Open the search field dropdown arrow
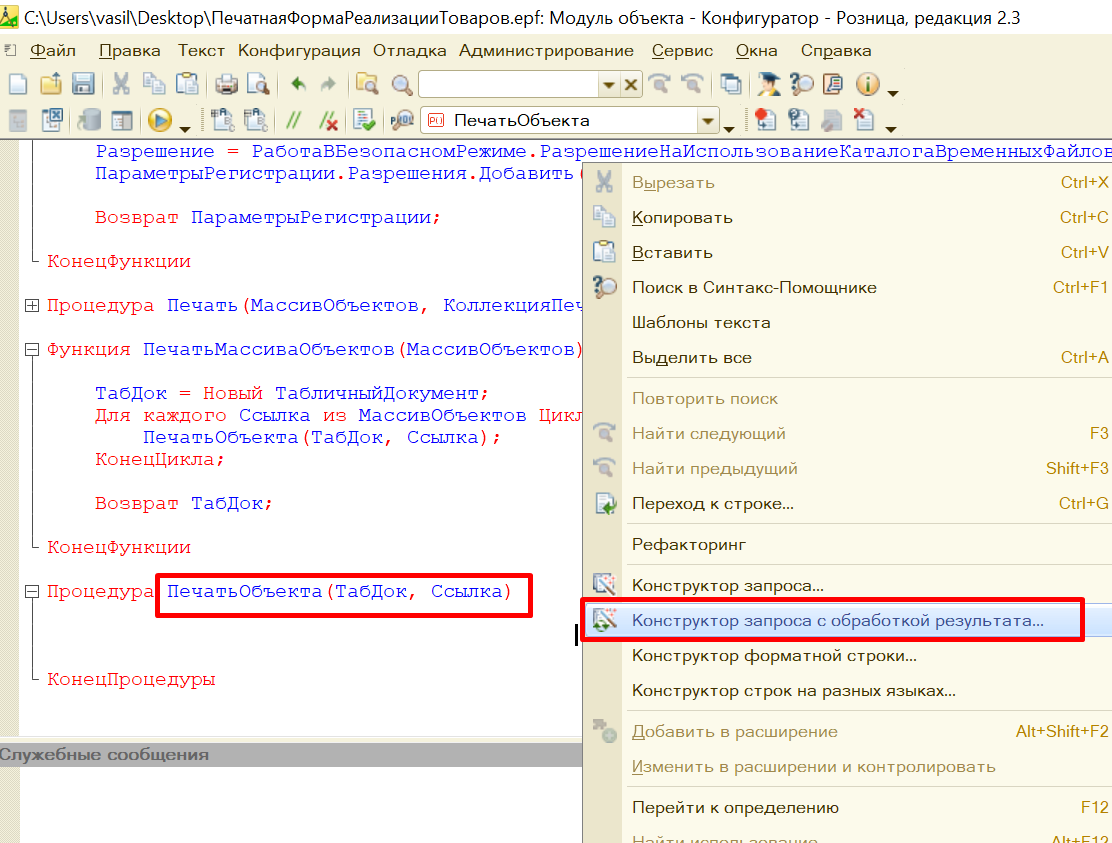Viewport: 1112px width, 843px height. click(608, 85)
